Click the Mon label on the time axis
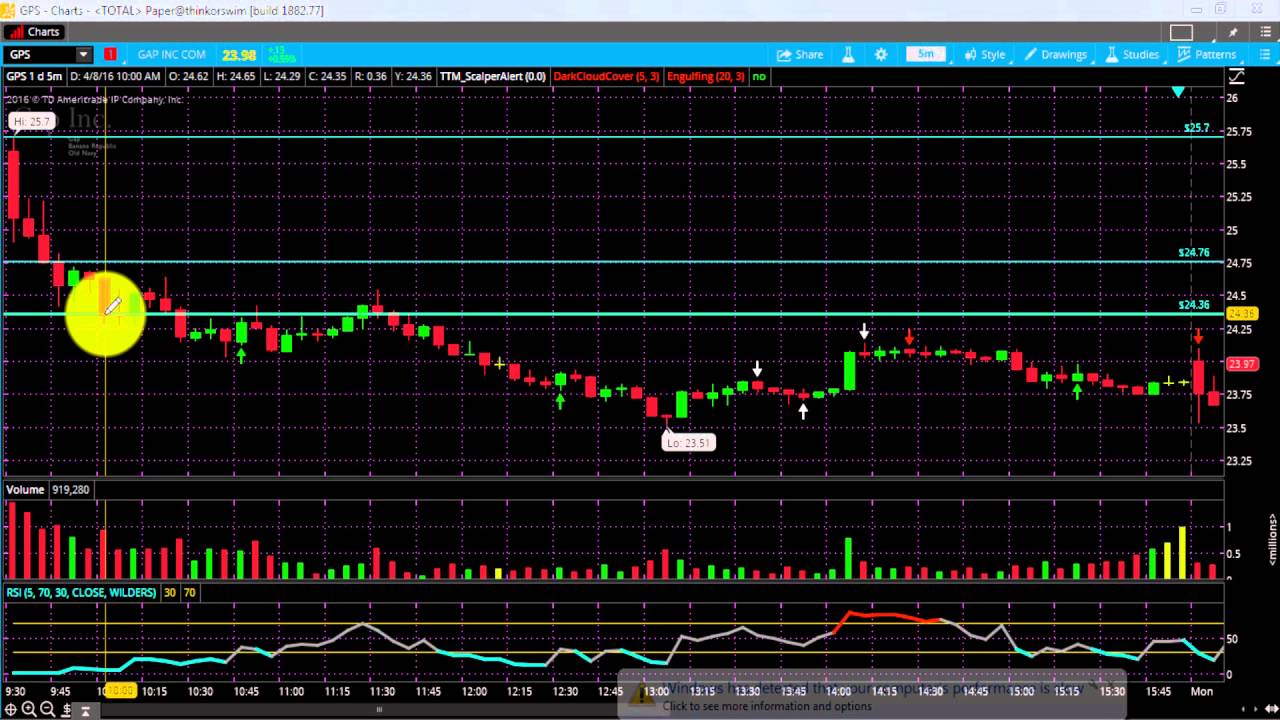Viewport: 1280px width, 720px height. click(x=1202, y=691)
